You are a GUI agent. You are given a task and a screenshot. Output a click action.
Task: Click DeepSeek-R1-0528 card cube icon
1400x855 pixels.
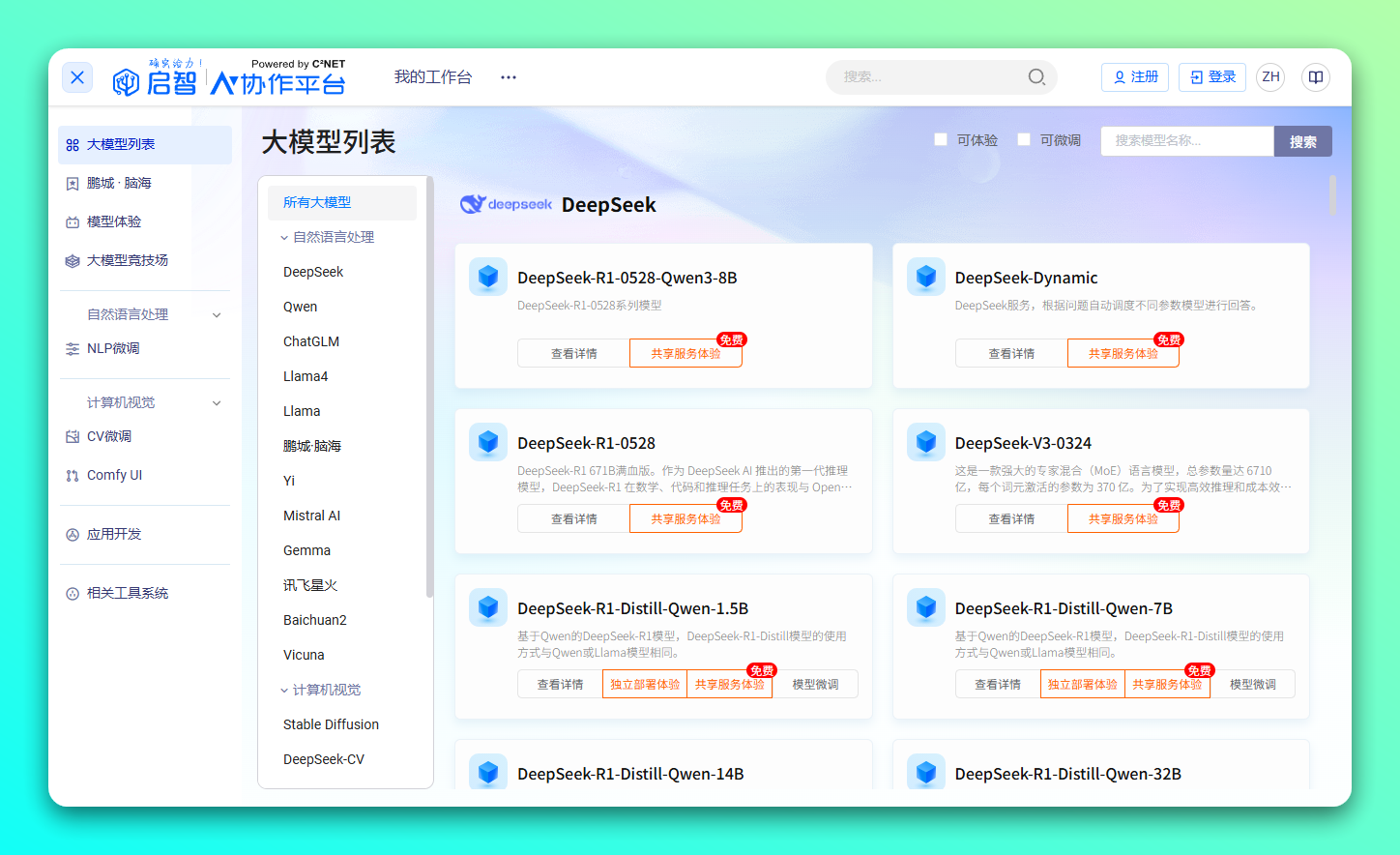pyautogui.click(x=488, y=442)
